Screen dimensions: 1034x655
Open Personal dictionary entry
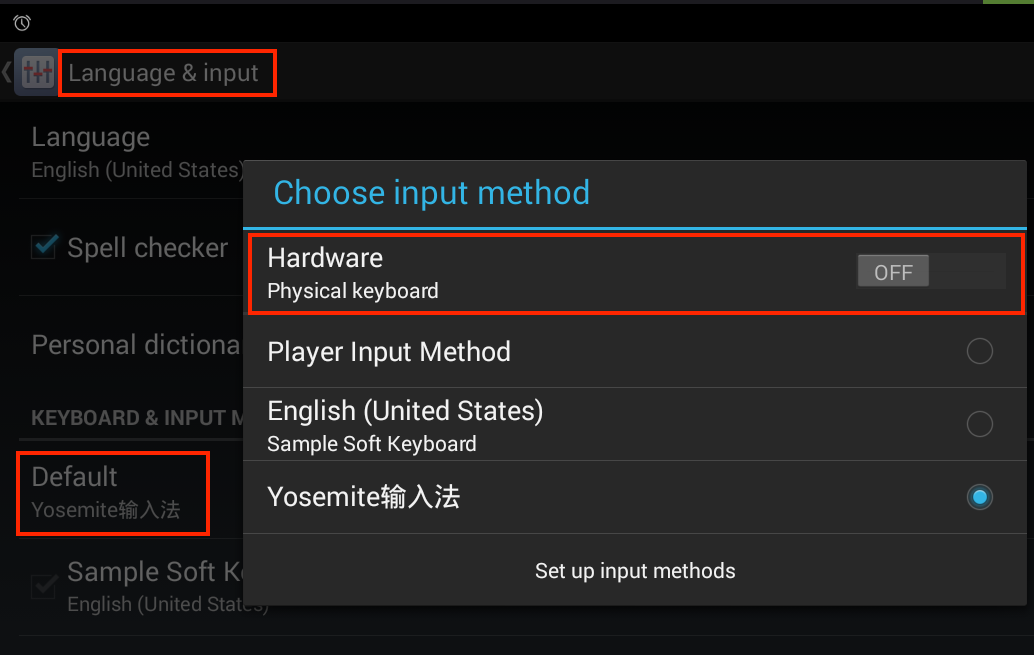(x=131, y=344)
